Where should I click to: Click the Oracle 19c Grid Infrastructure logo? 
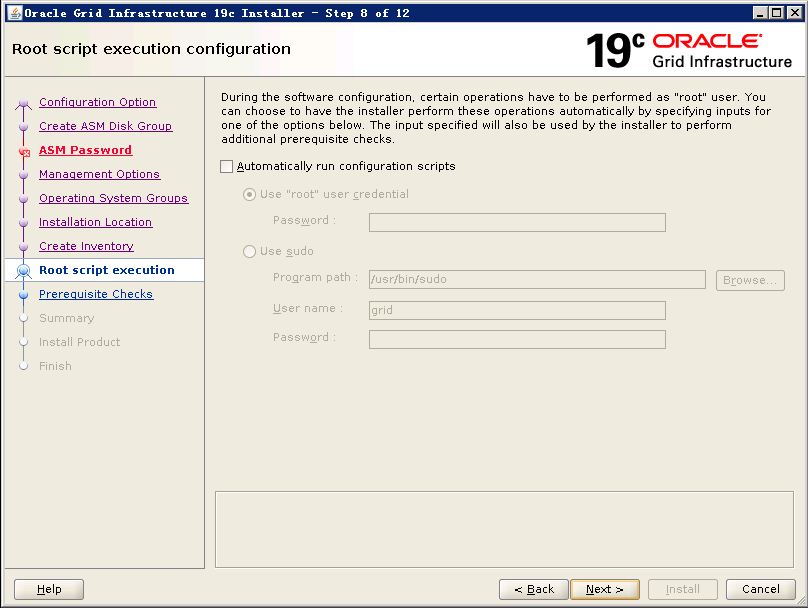click(689, 50)
